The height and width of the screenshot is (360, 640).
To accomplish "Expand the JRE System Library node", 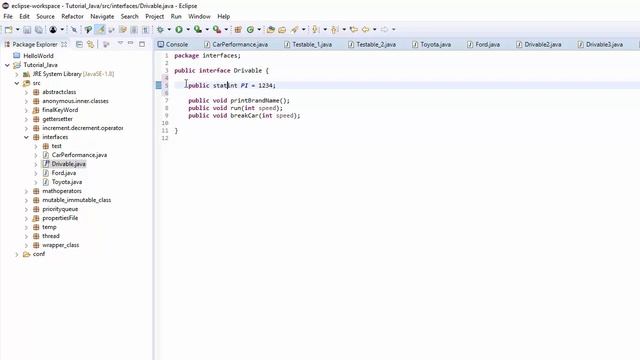I will (x=17, y=74).
